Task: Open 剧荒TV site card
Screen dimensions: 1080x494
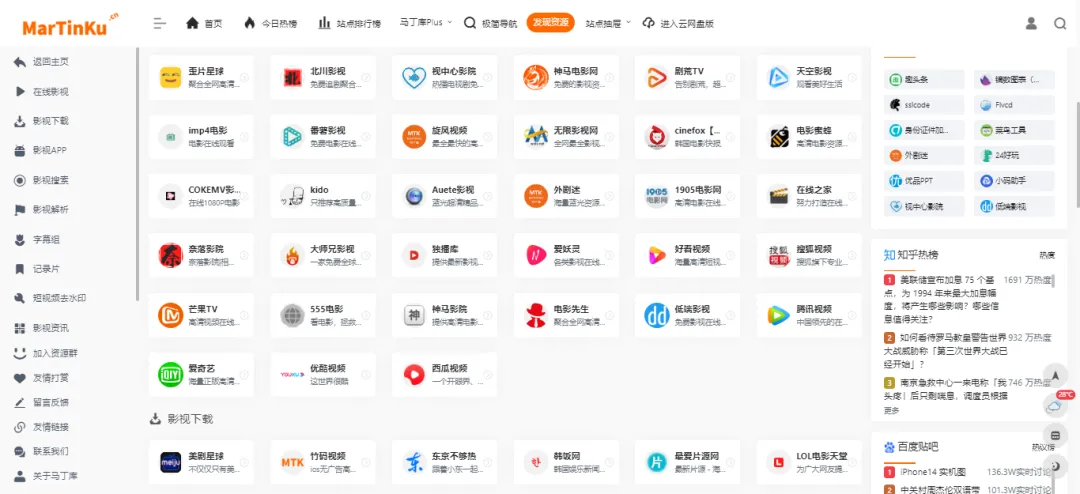Action: coord(687,77)
